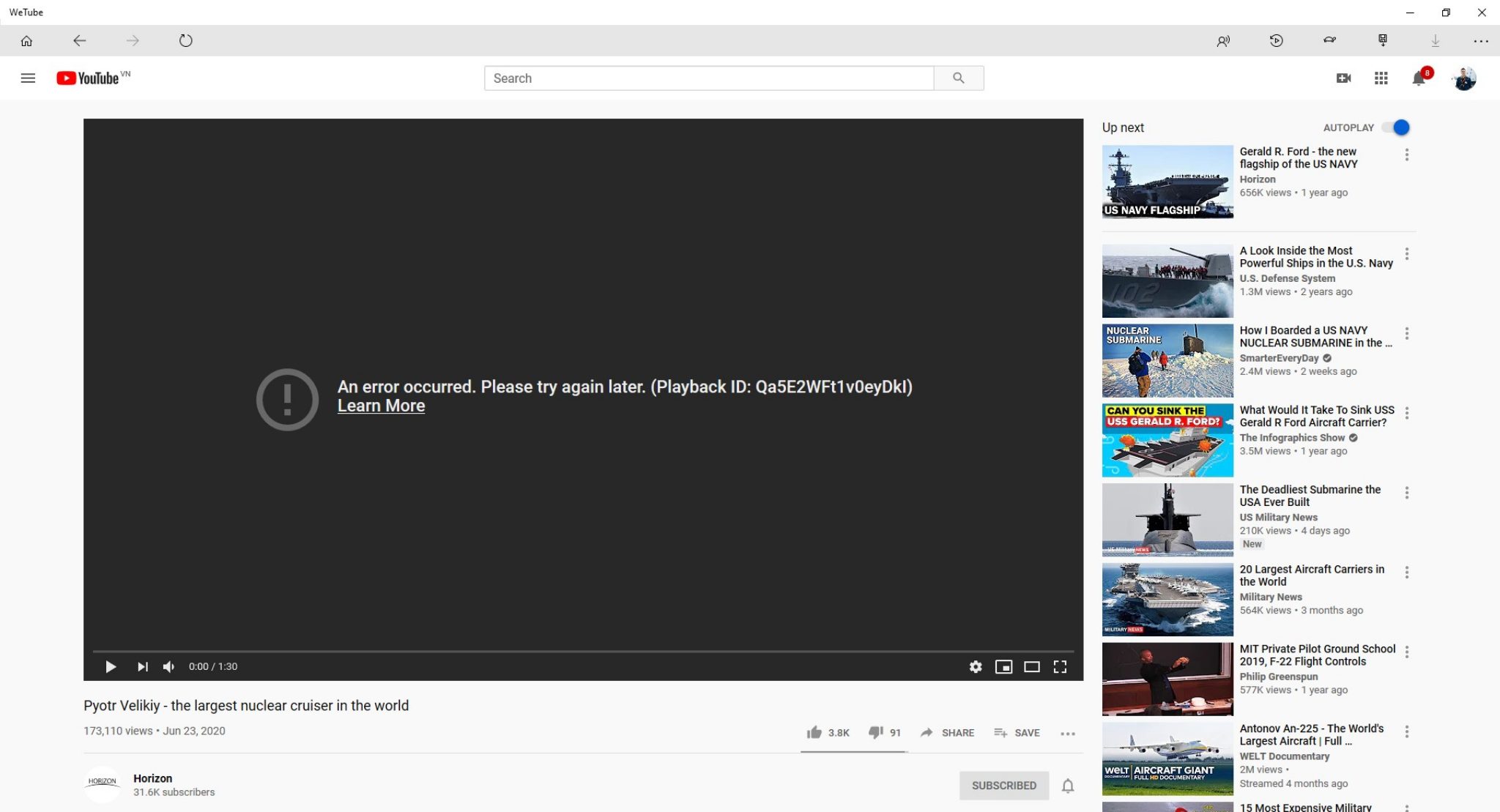
Task: Open video settings/quality gear icon
Action: (x=974, y=666)
